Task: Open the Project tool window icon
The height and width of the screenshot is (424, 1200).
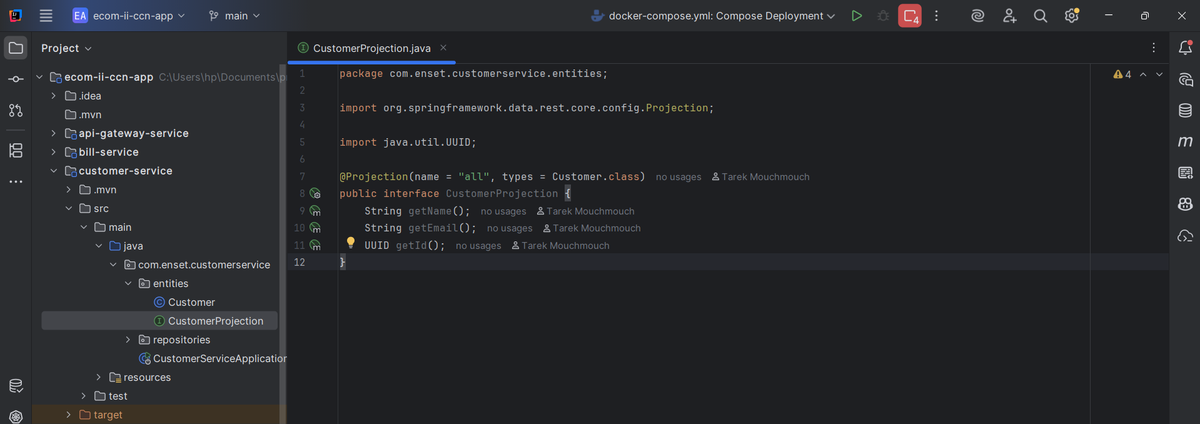Action: click(15, 47)
